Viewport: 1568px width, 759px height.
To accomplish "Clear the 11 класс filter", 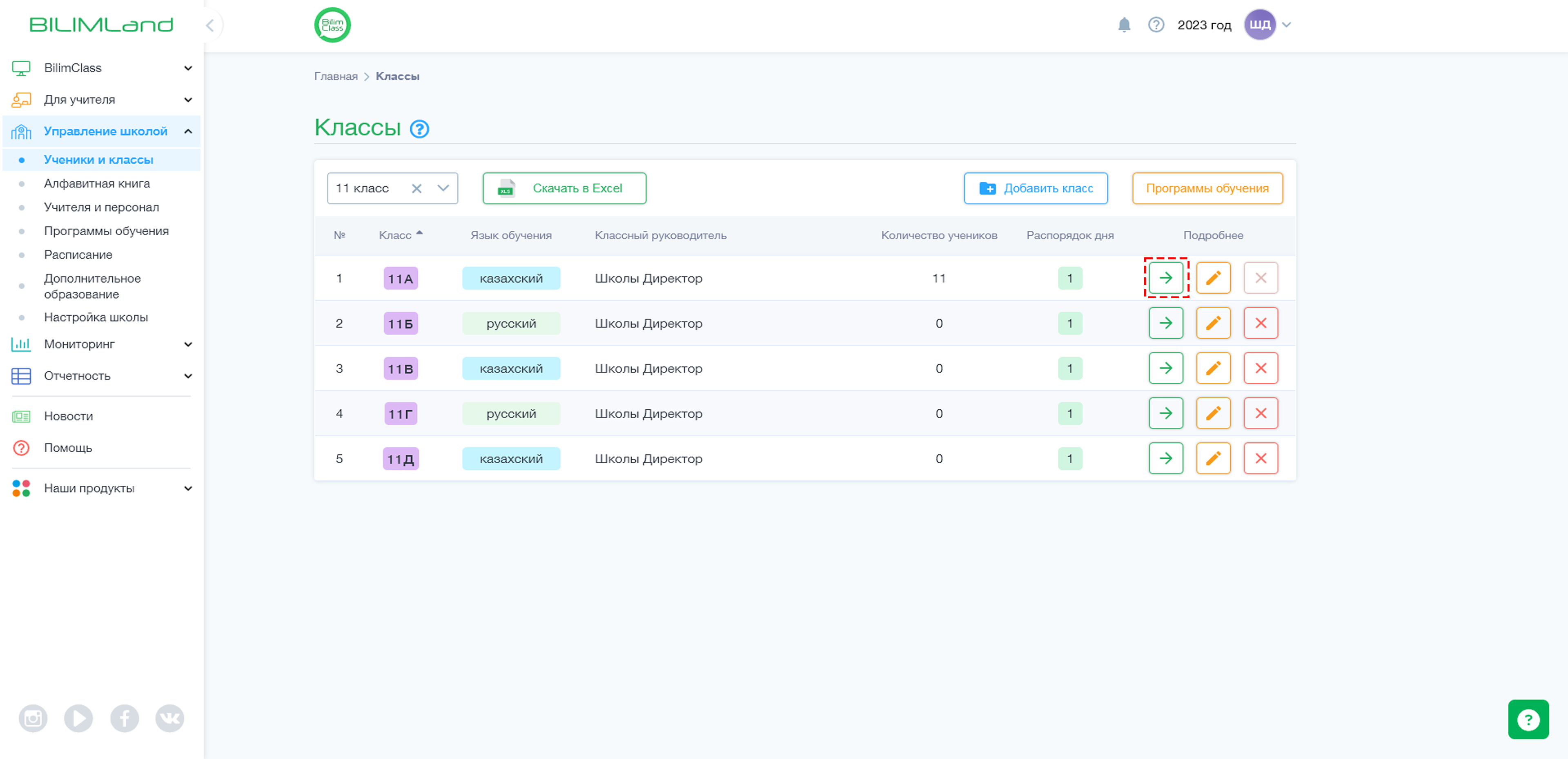I will (416, 188).
